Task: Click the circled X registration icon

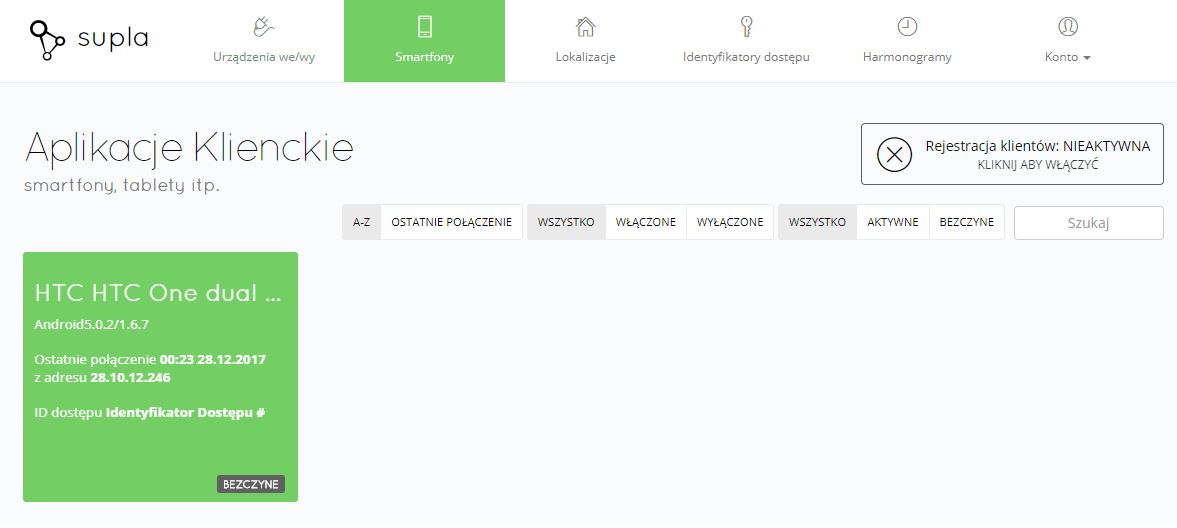Action: click(894, 154)
